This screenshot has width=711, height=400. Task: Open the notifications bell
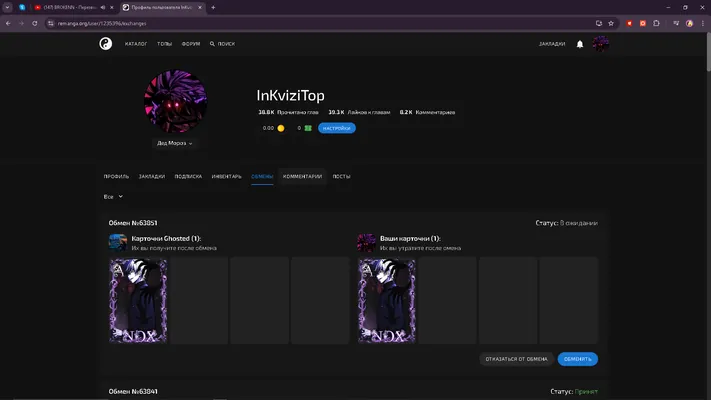tap(580, 44)
